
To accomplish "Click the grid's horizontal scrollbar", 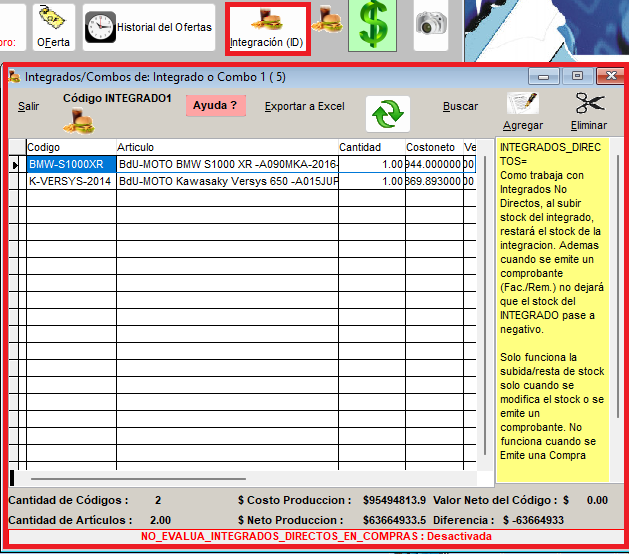I will 240,479.
